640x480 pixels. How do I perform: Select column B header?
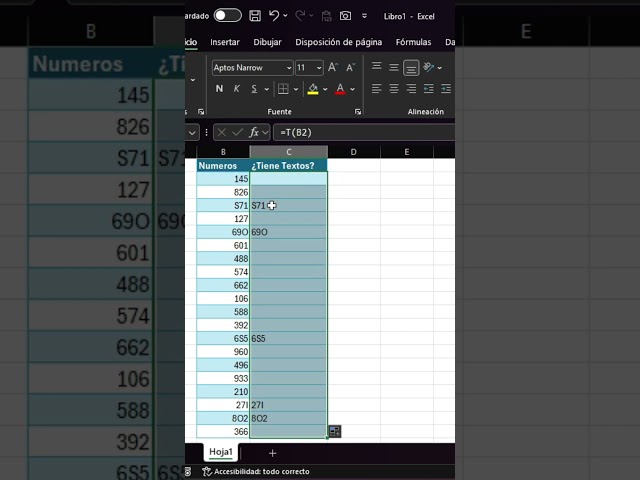tap(223, 152)
